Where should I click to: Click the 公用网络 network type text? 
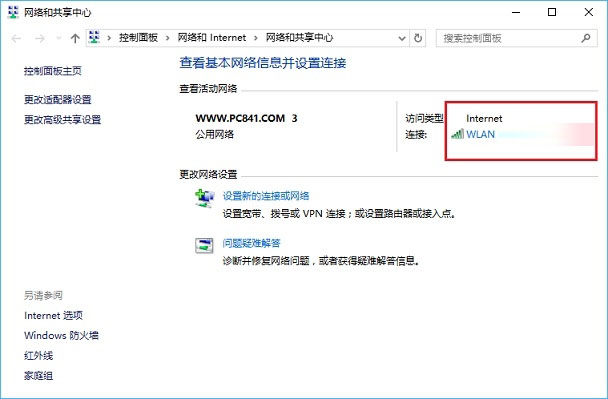coord(214,135)
